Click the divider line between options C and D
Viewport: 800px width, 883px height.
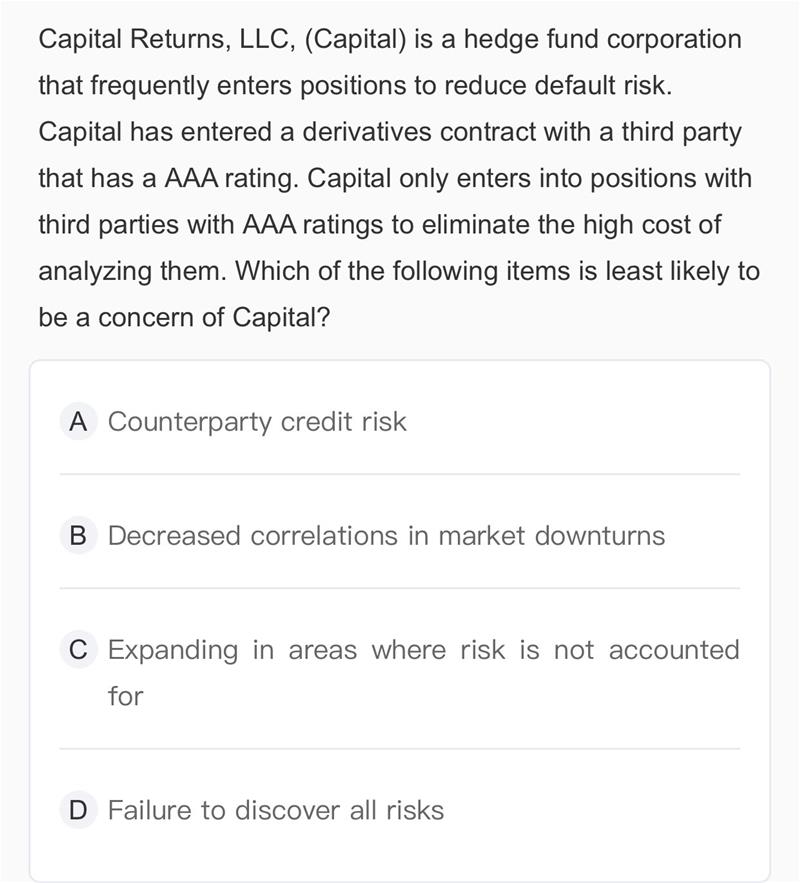(x=400, y=748)
